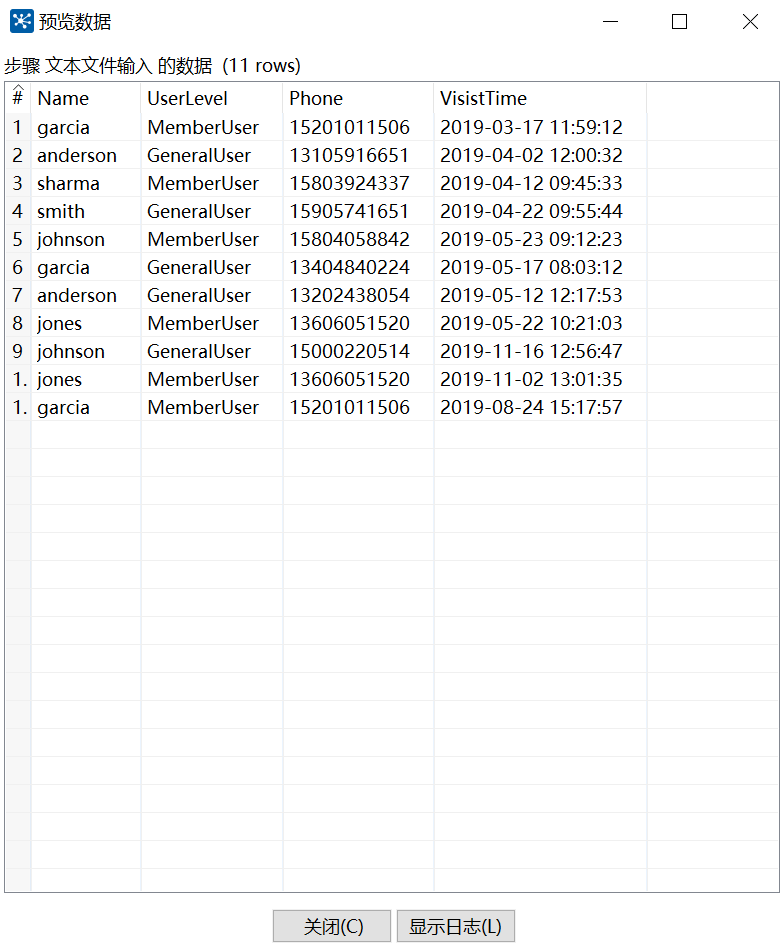The image size is (784, 946).
Task: Minimize the 预览数据 window
Action: [x=610, y=22]
